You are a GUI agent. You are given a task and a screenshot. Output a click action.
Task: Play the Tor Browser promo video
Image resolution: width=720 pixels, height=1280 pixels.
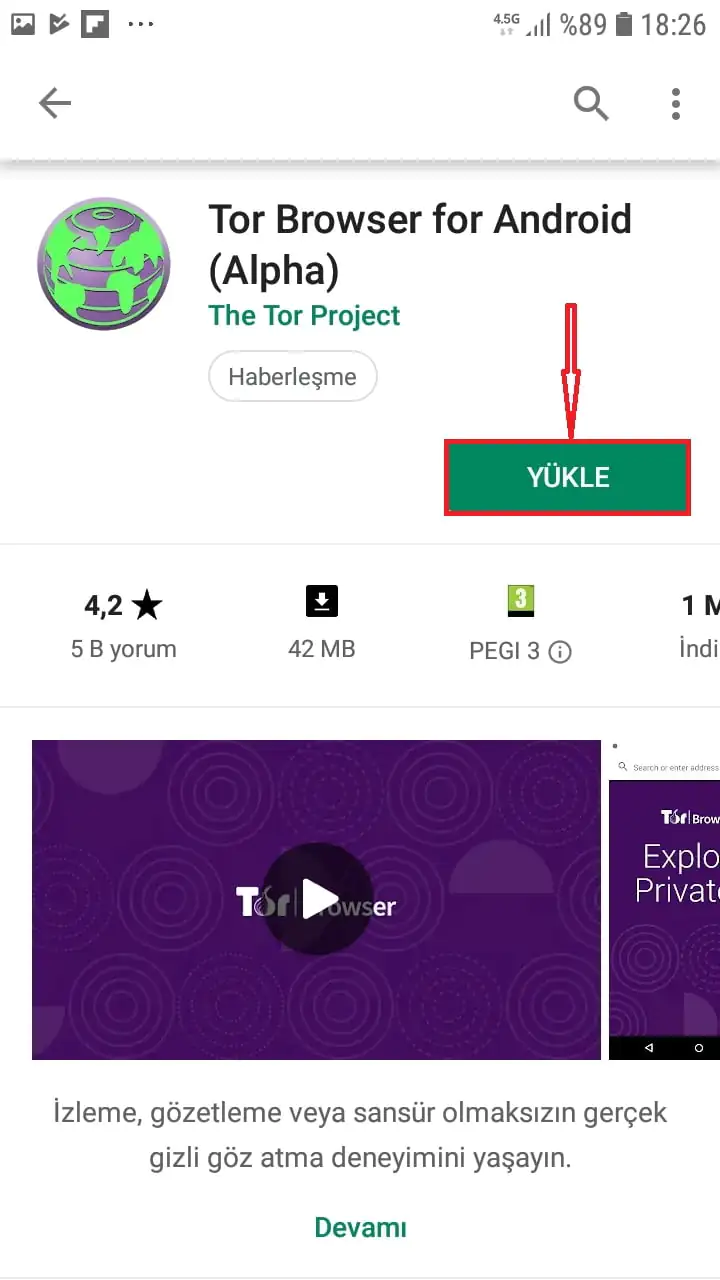(x=316, y=900)
